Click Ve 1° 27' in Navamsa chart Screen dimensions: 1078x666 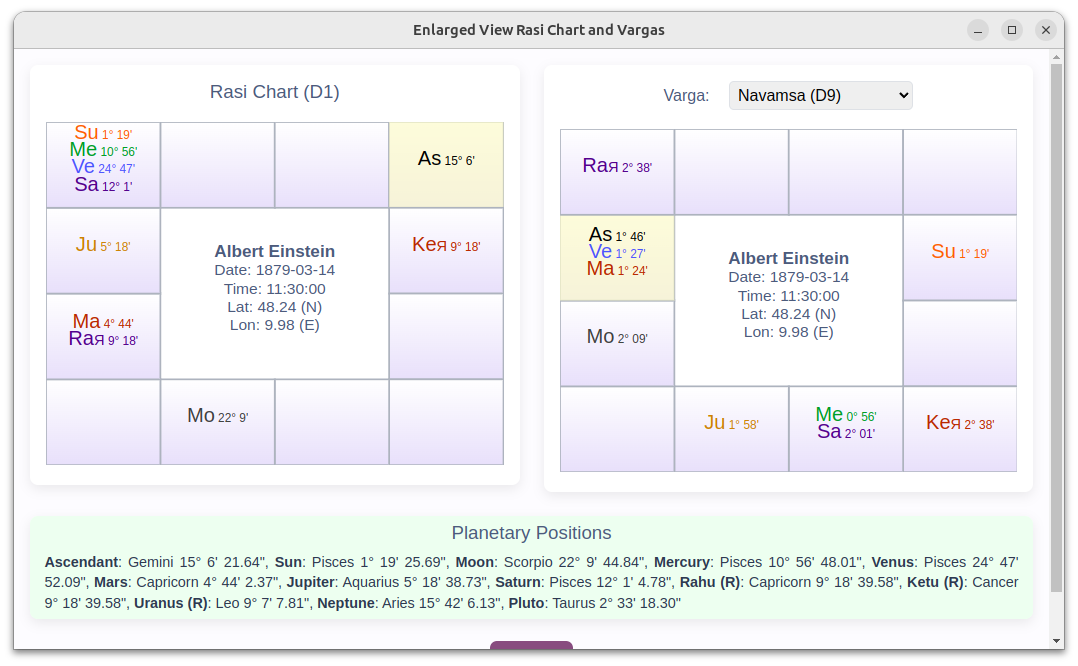[617, 252]
